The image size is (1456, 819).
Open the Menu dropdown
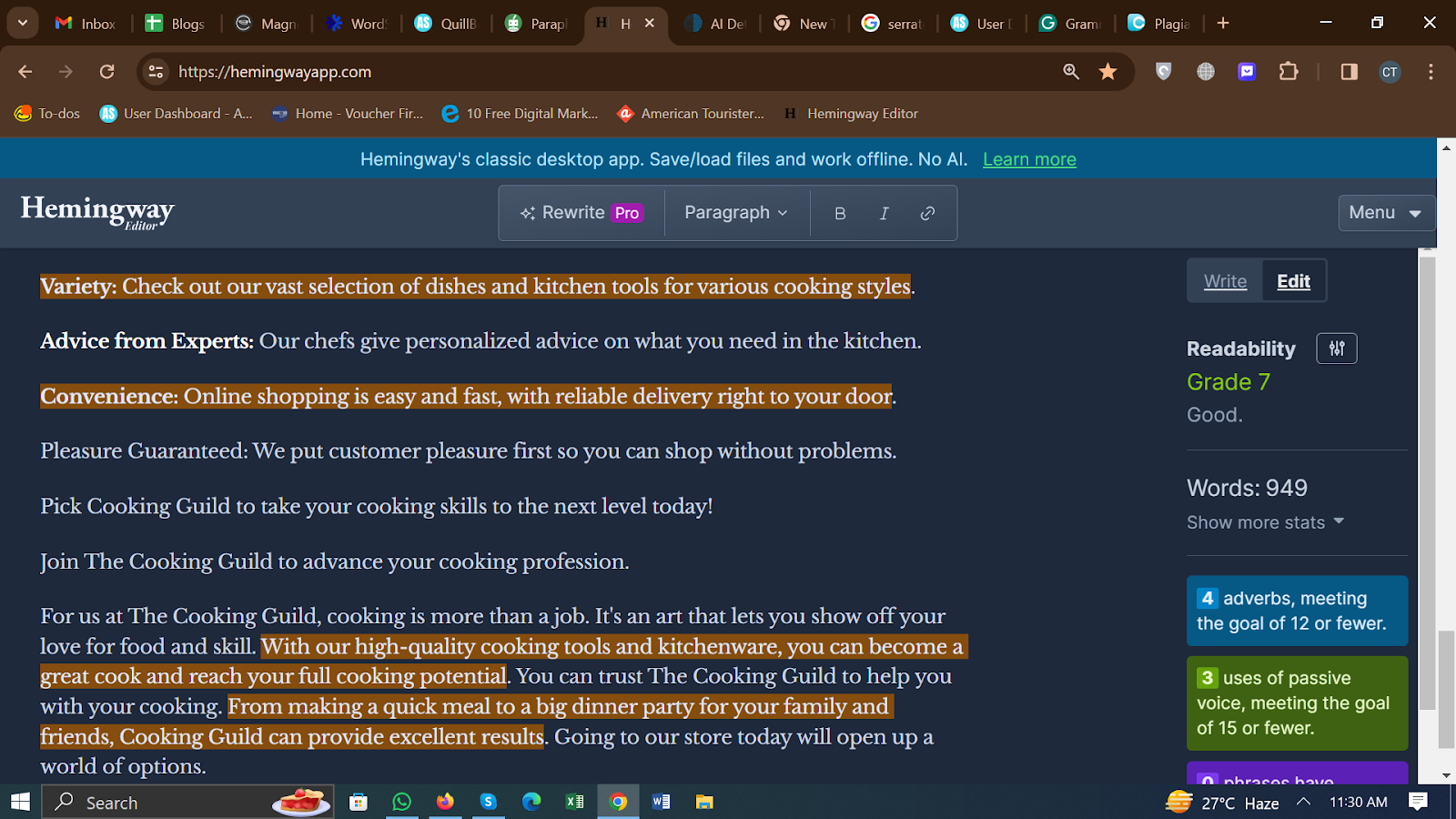[x=1386, y=213]
